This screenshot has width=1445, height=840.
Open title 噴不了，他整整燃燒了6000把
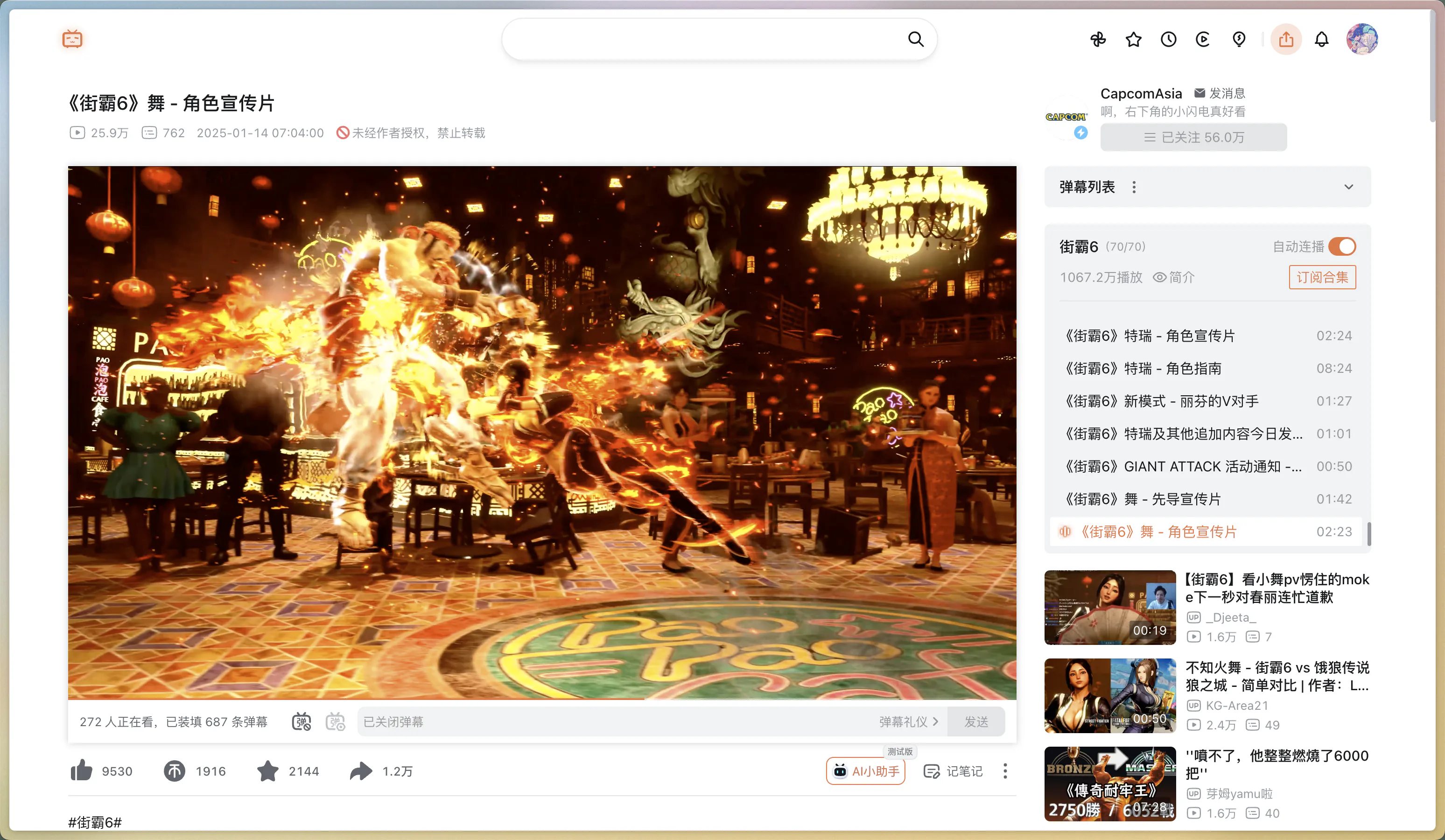pyautogui.click(x=1277, y=764)
